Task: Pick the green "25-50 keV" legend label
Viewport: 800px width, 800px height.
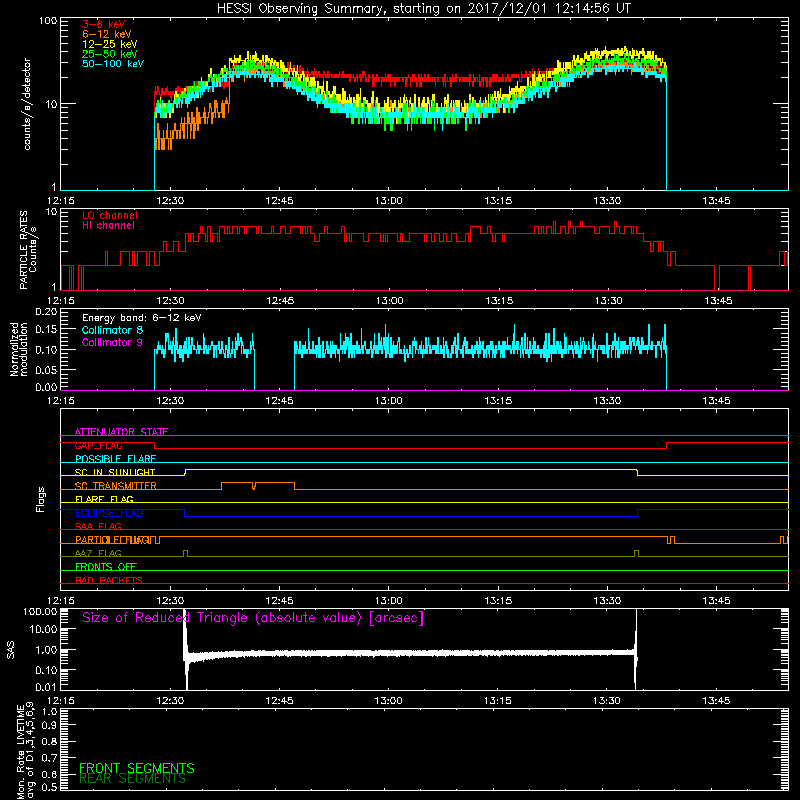Action: tap(110, 54)
